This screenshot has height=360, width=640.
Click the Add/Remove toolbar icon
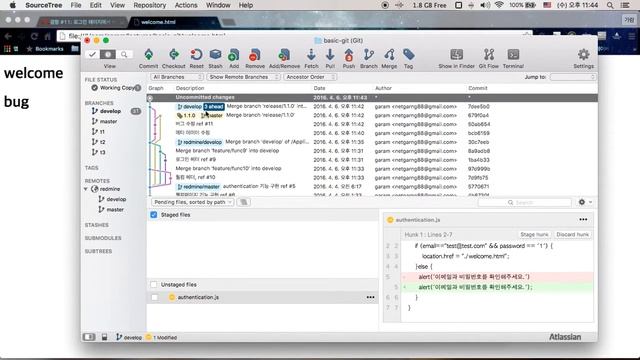284,55
